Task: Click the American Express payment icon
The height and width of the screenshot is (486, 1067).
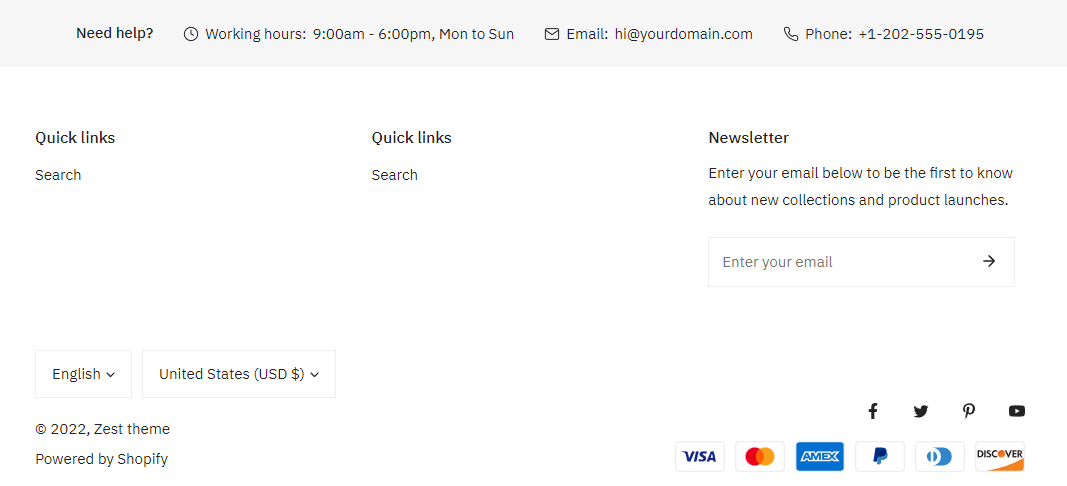Action: (820, 457)
